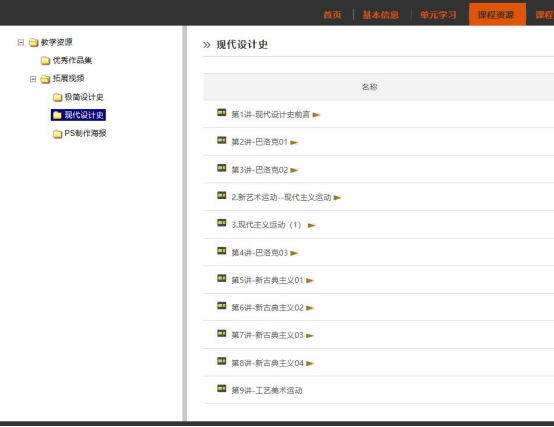Viewport: 554px width, 427px height.
Task: Open the 第7讲-新古典主义03 link
Action: coord(267,335)
